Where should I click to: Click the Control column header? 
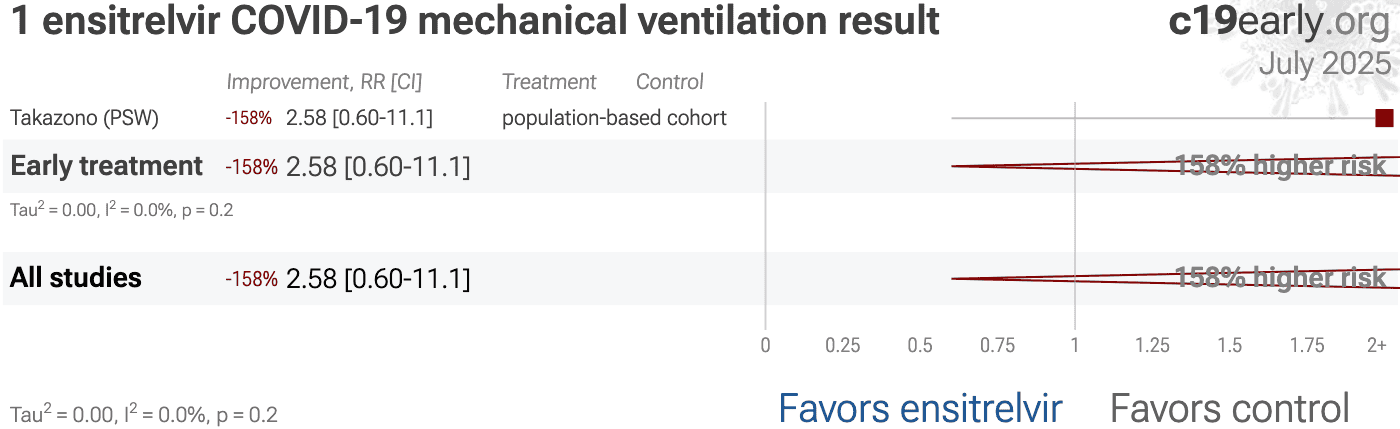pos(670,82)
